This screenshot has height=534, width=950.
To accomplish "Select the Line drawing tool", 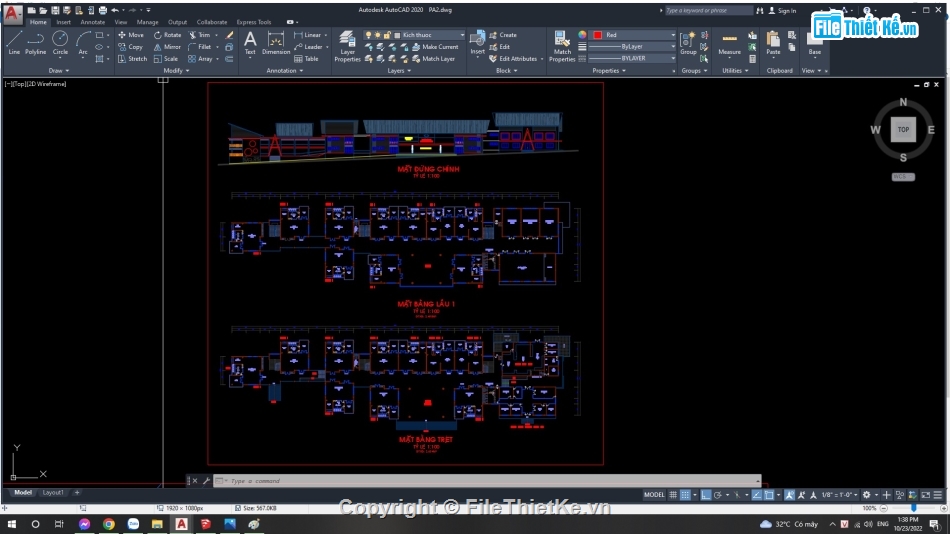I will [x=14, y=43].
